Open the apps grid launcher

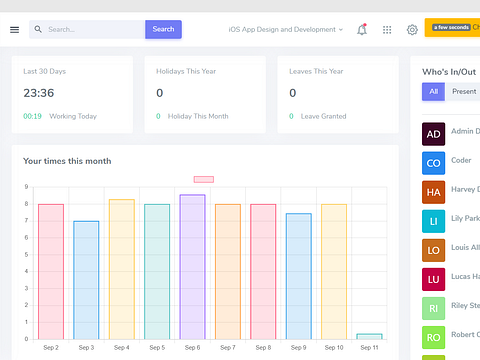coord(387,30)
